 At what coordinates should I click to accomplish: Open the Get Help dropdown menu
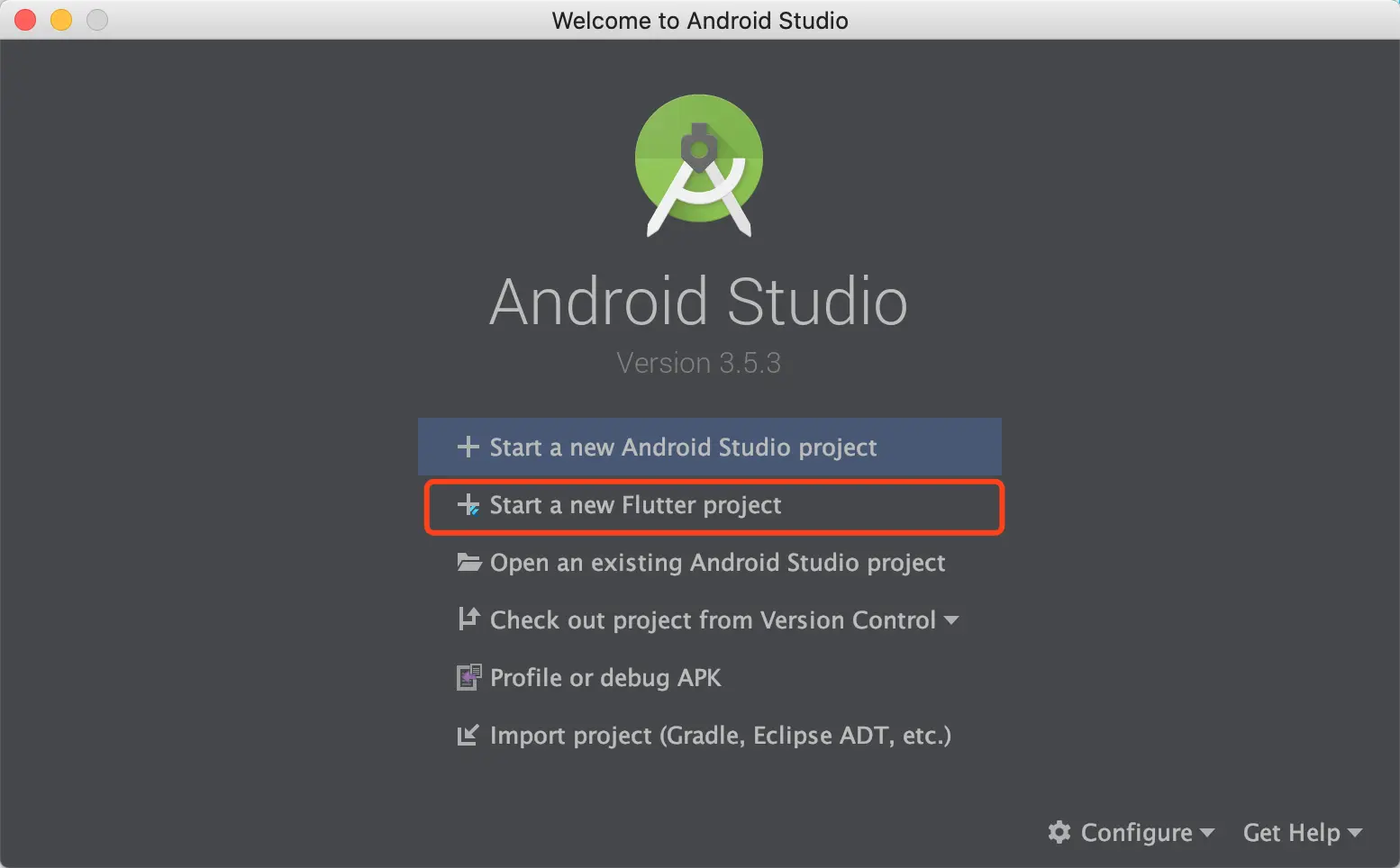[x=1303, y=833]
